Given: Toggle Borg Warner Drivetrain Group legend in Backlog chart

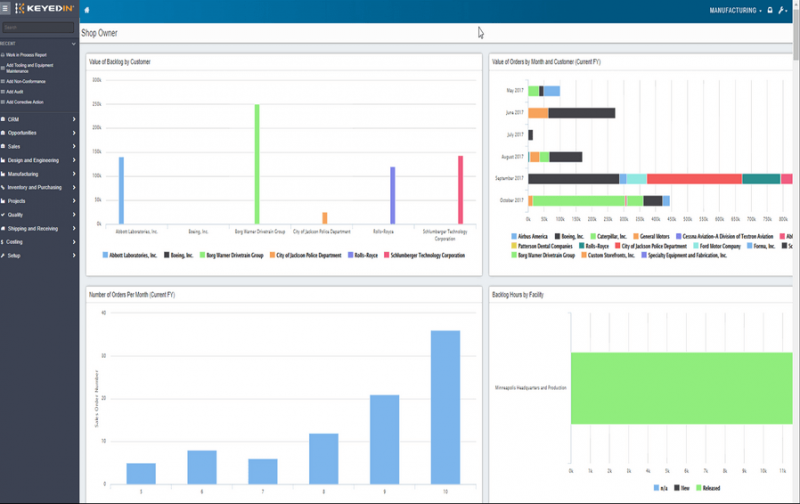Looking at the screenshot, I should coord(232,255).
